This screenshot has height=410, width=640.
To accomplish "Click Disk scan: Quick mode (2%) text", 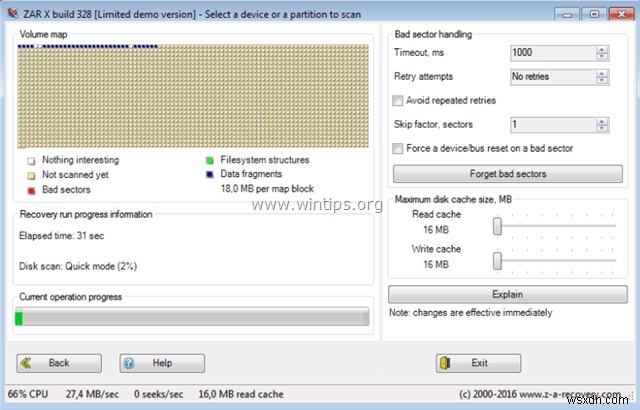I will pos(78,266).
